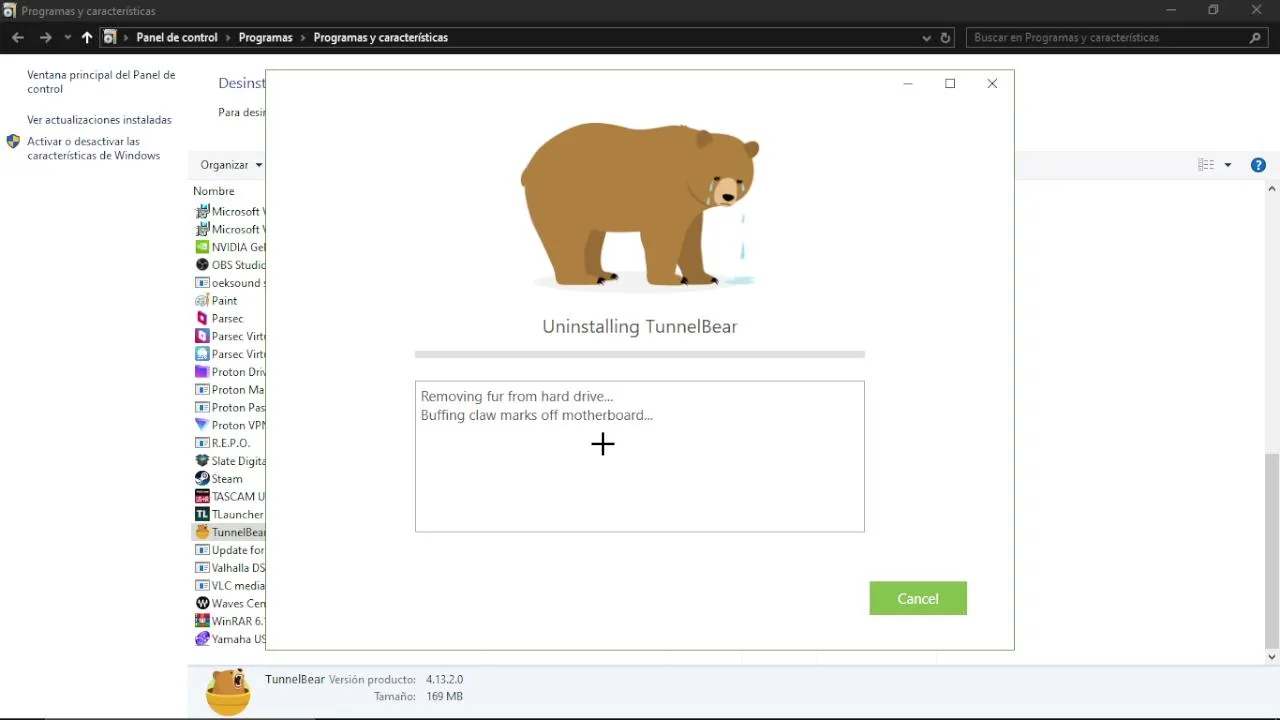Screen dimensions: 1280x720
Task: Close the TunnelBear uninstaller dialog
Action: [x=992, y=83]
